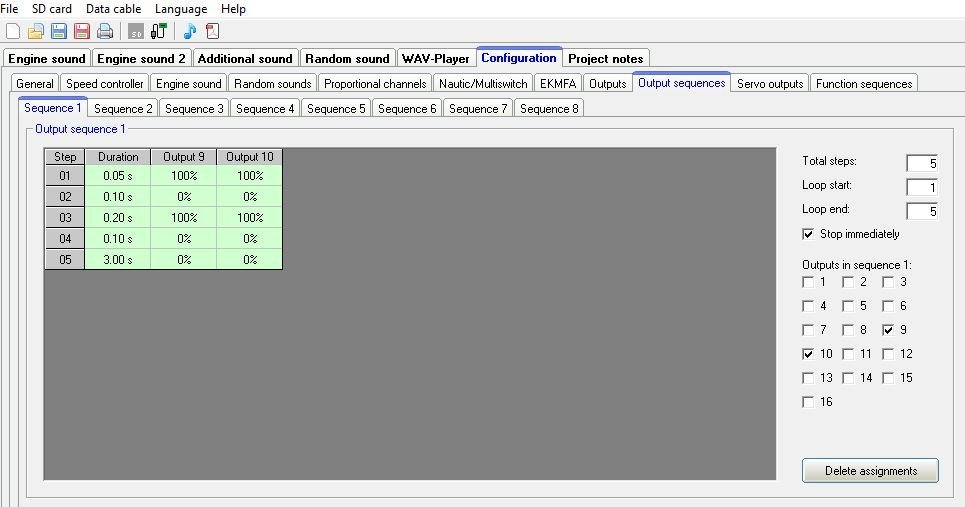The width and height of the screenshot is (965, 507).
Task: Save project with blue floppy disk icon
Action: [x=59, y=31]
